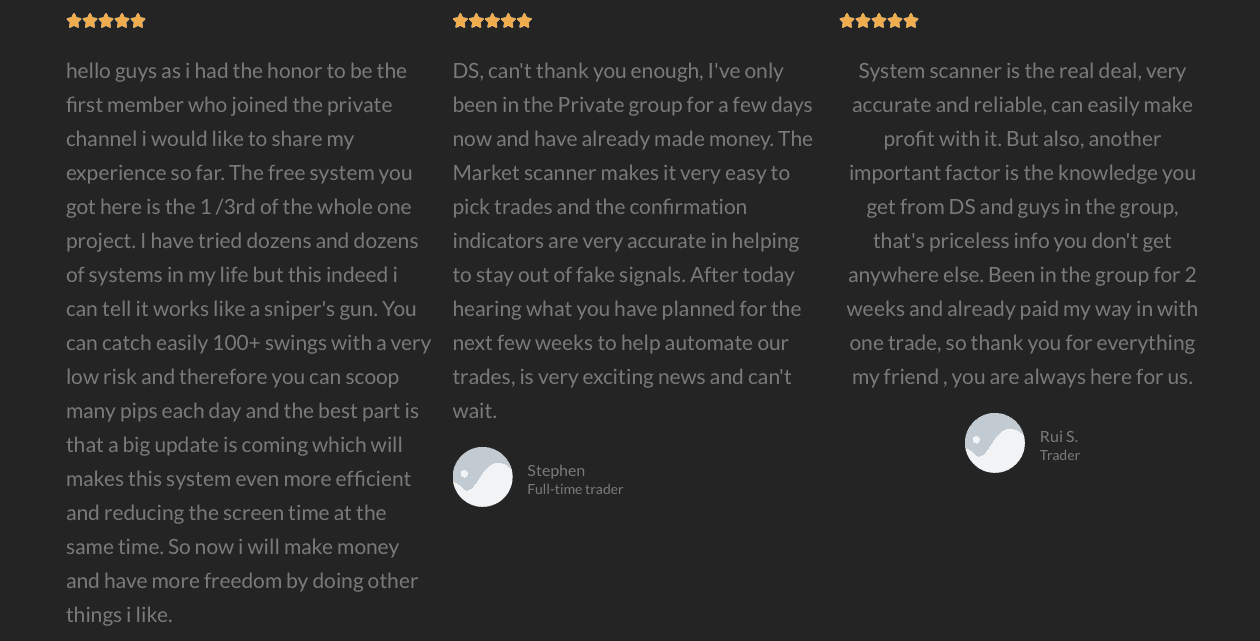Click first star above Stephen's "DS, can't thank" review
Viewport: 1260px width, 641px height.
point(460,21)
